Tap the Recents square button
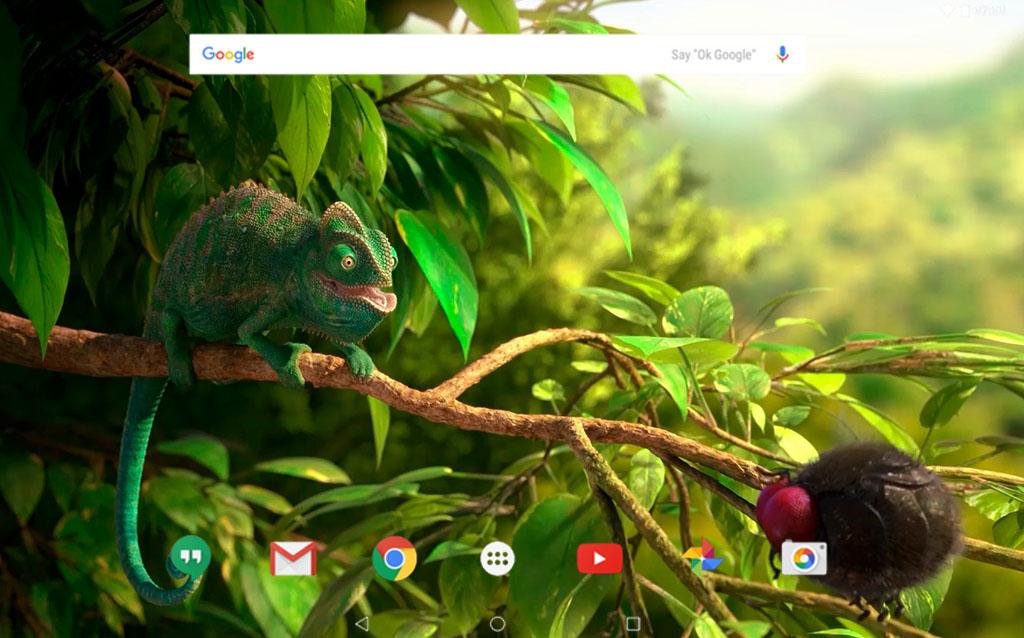 (633, 624)
